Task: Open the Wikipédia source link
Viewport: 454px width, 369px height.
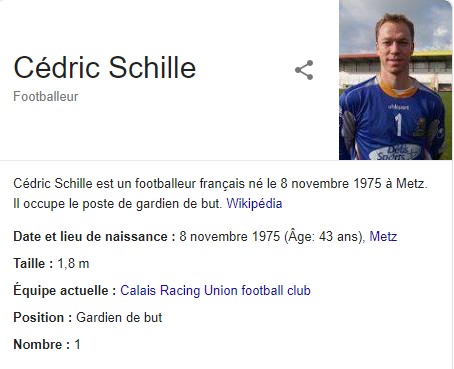Action: 254,203
